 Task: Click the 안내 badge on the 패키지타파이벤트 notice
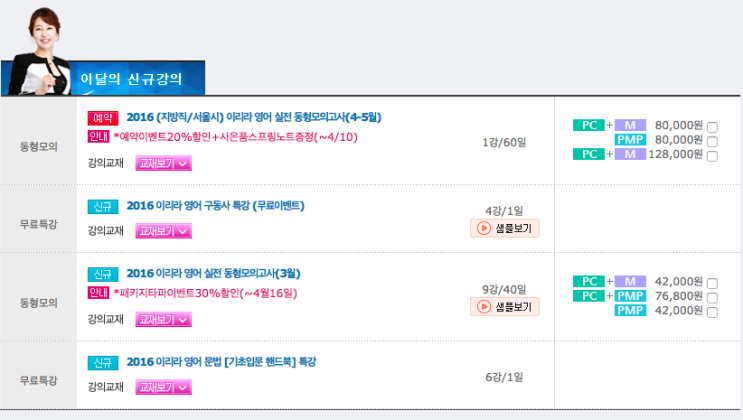tap(99, 294)
